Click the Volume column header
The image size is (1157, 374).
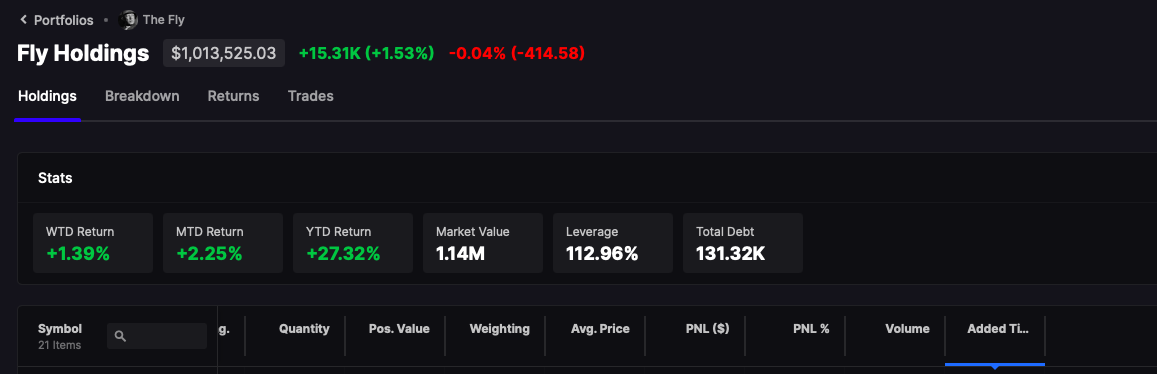click(x=908, y=329)
